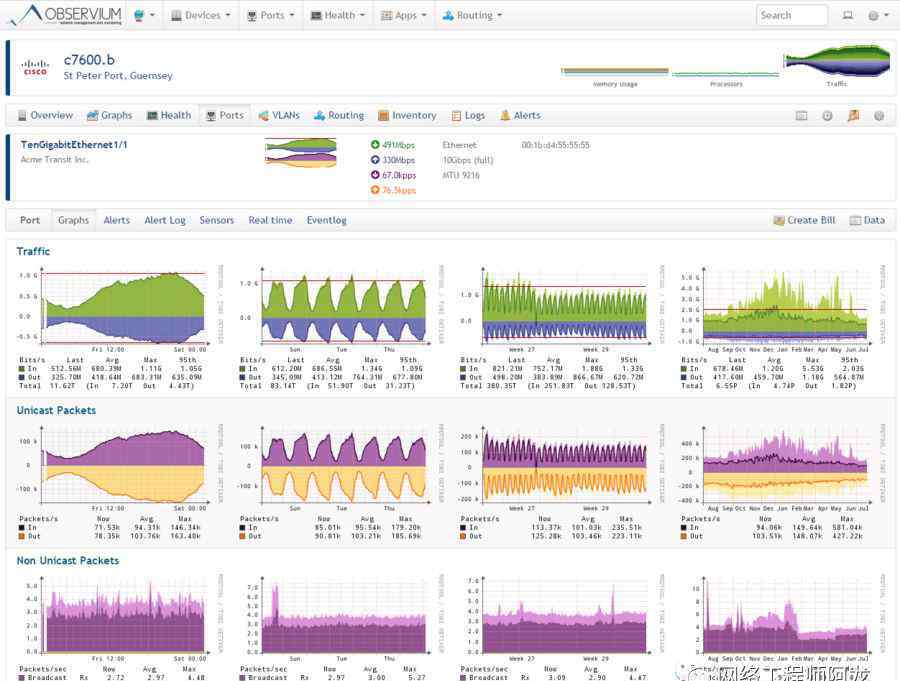
Task: Select the Eventlog port tab
Action: point(326,220)
